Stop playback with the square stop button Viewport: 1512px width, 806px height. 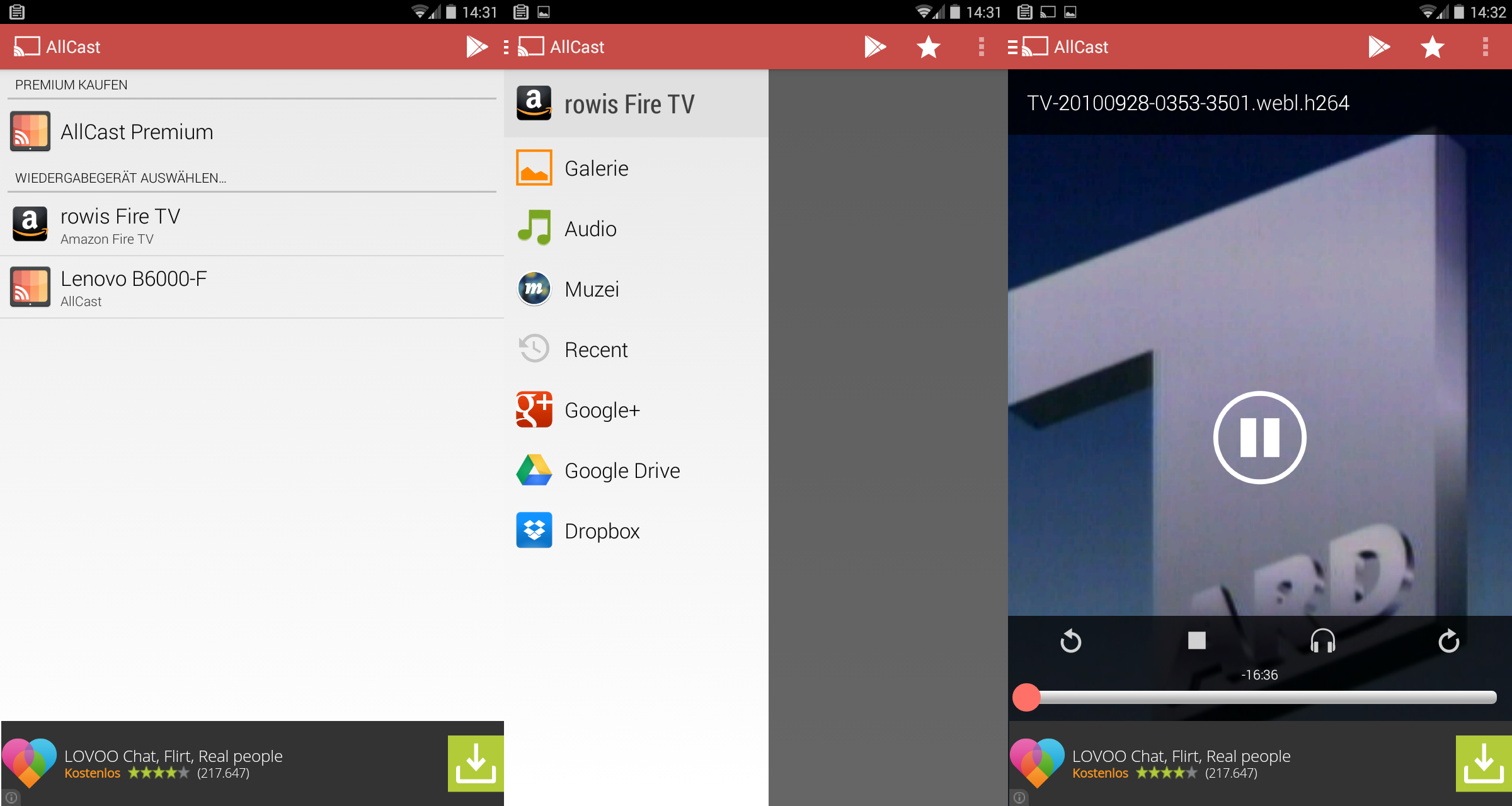coord(1197,640)
